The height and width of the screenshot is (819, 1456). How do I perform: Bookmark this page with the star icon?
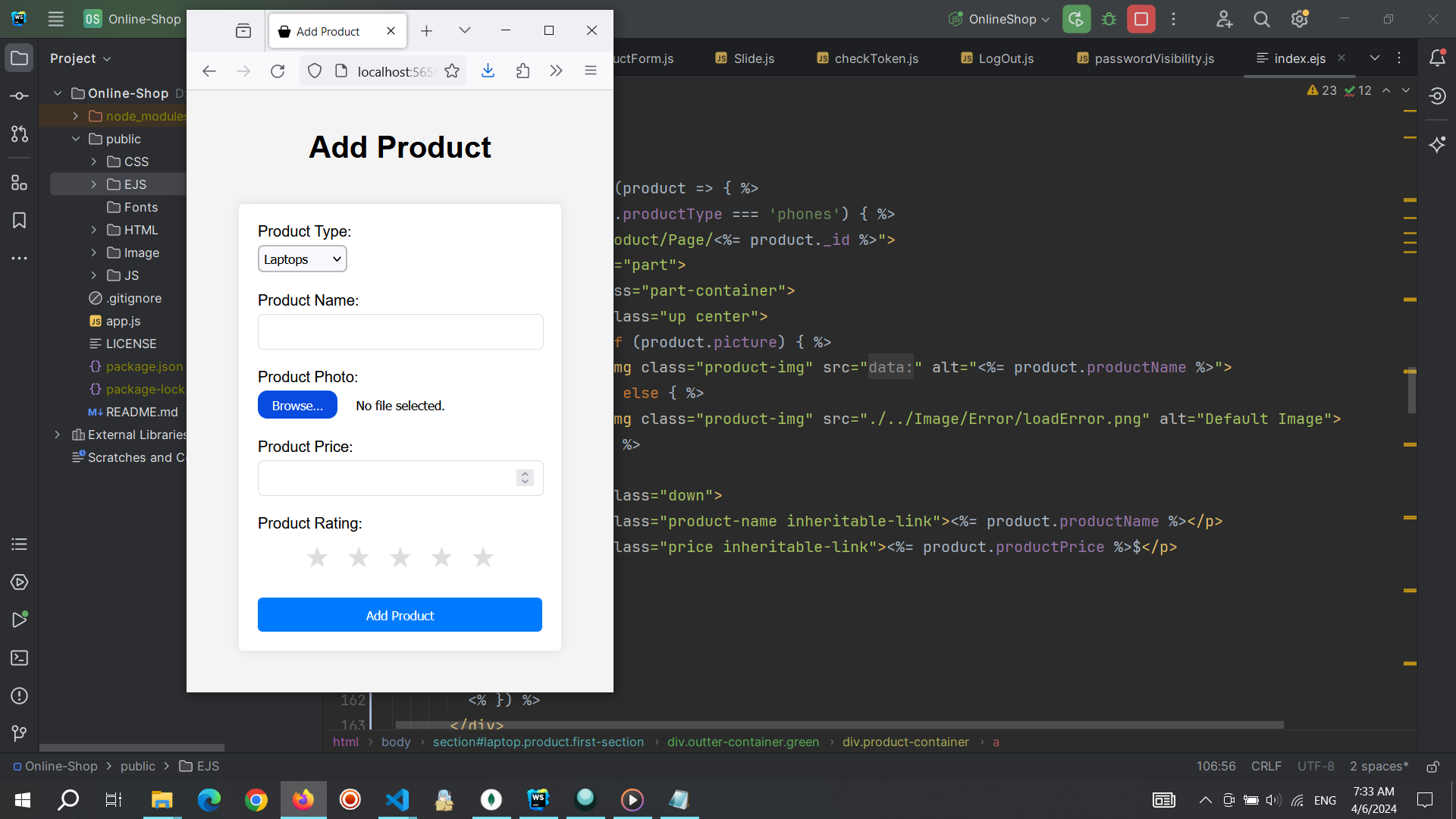452,71
